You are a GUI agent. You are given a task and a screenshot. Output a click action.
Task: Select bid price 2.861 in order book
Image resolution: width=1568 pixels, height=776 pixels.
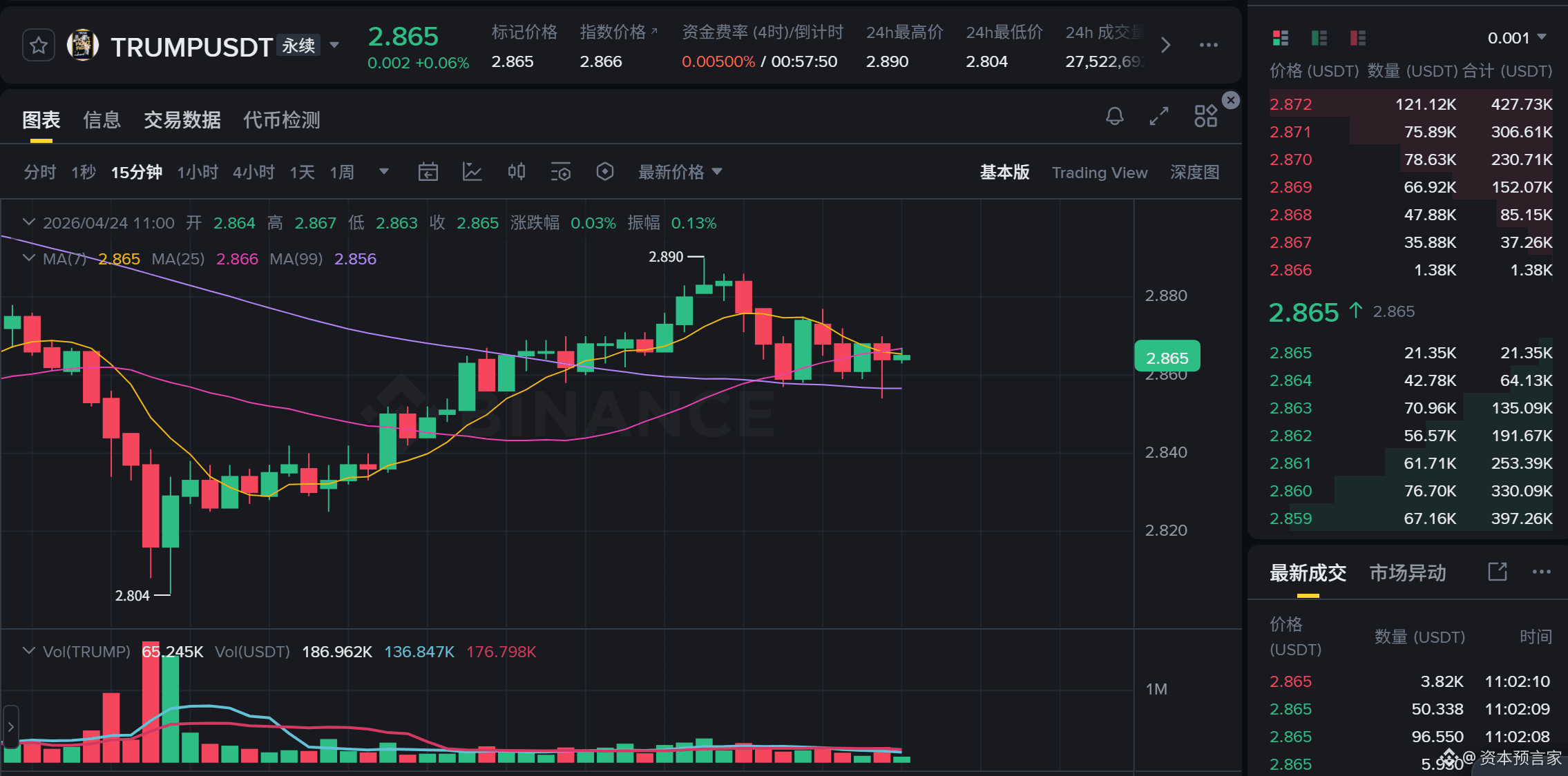click(1290, 463)
